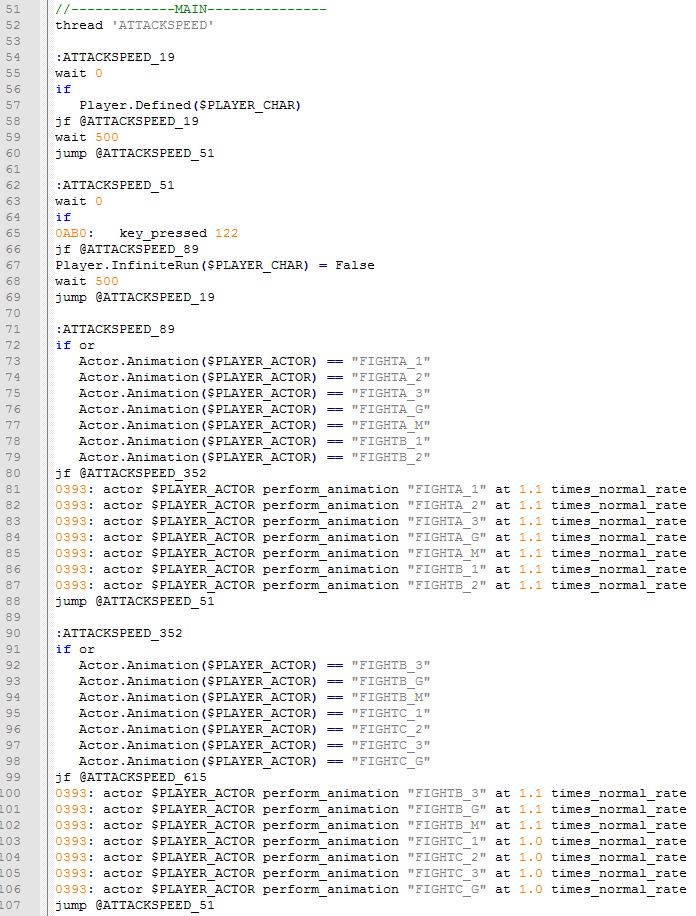Image resolution: width=696 pixels, height=916 pixels.
Task: Click 0393 perform_animation "FIGHTC_1" line
Action: tap(371, 841)
